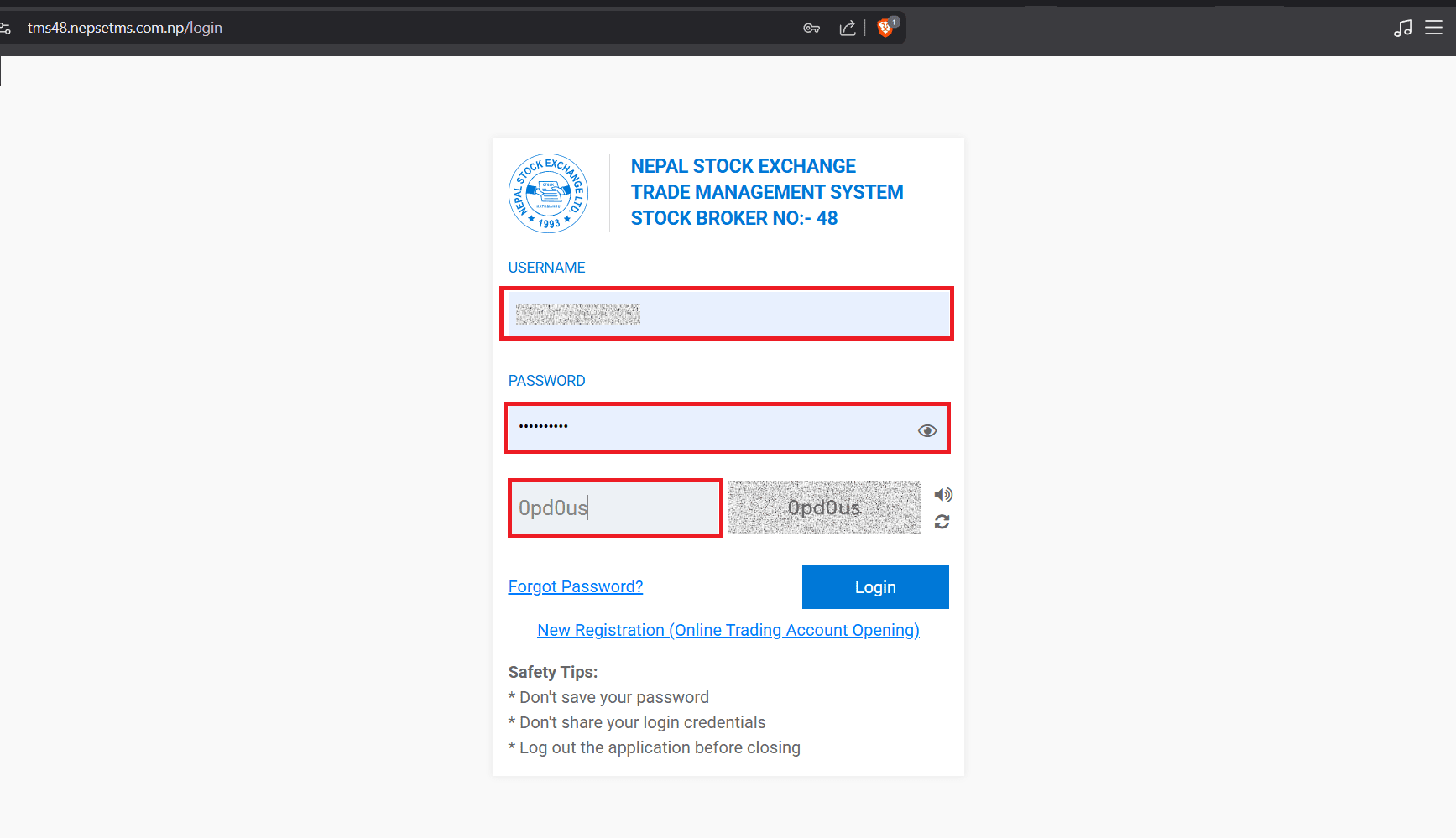Viewport: 1456px width, 838px height.
Task: Click the NEPAL STOCK EXCHANGE heading
Action: (743, 166)
